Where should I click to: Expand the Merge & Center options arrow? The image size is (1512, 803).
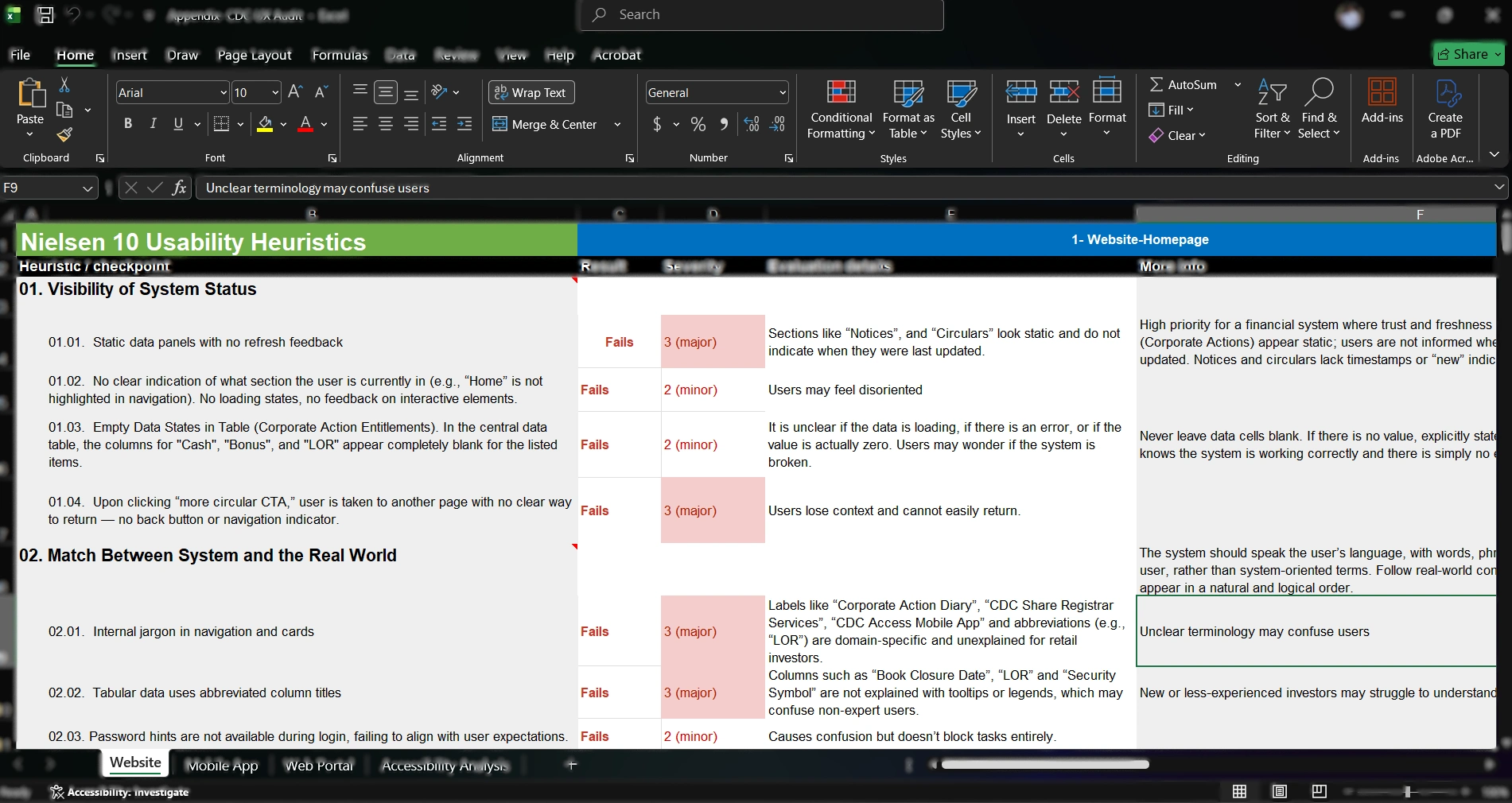[x=617, y=124]
